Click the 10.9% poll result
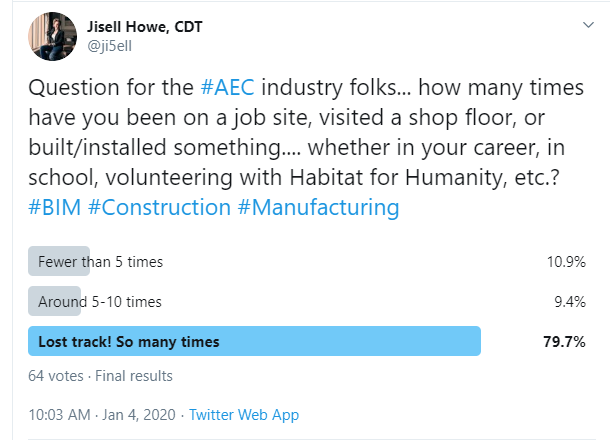This screenshot has width=610, height=440. [566, 262]
